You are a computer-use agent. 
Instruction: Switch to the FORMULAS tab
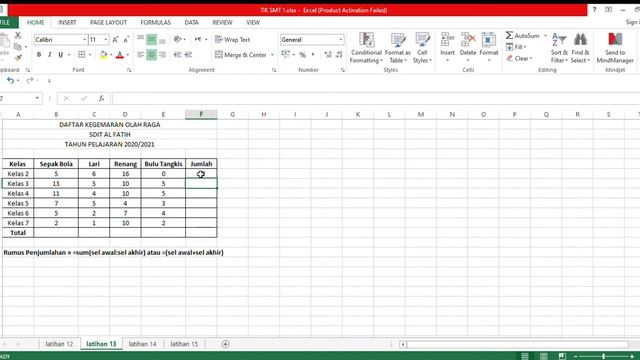[156, 22]
